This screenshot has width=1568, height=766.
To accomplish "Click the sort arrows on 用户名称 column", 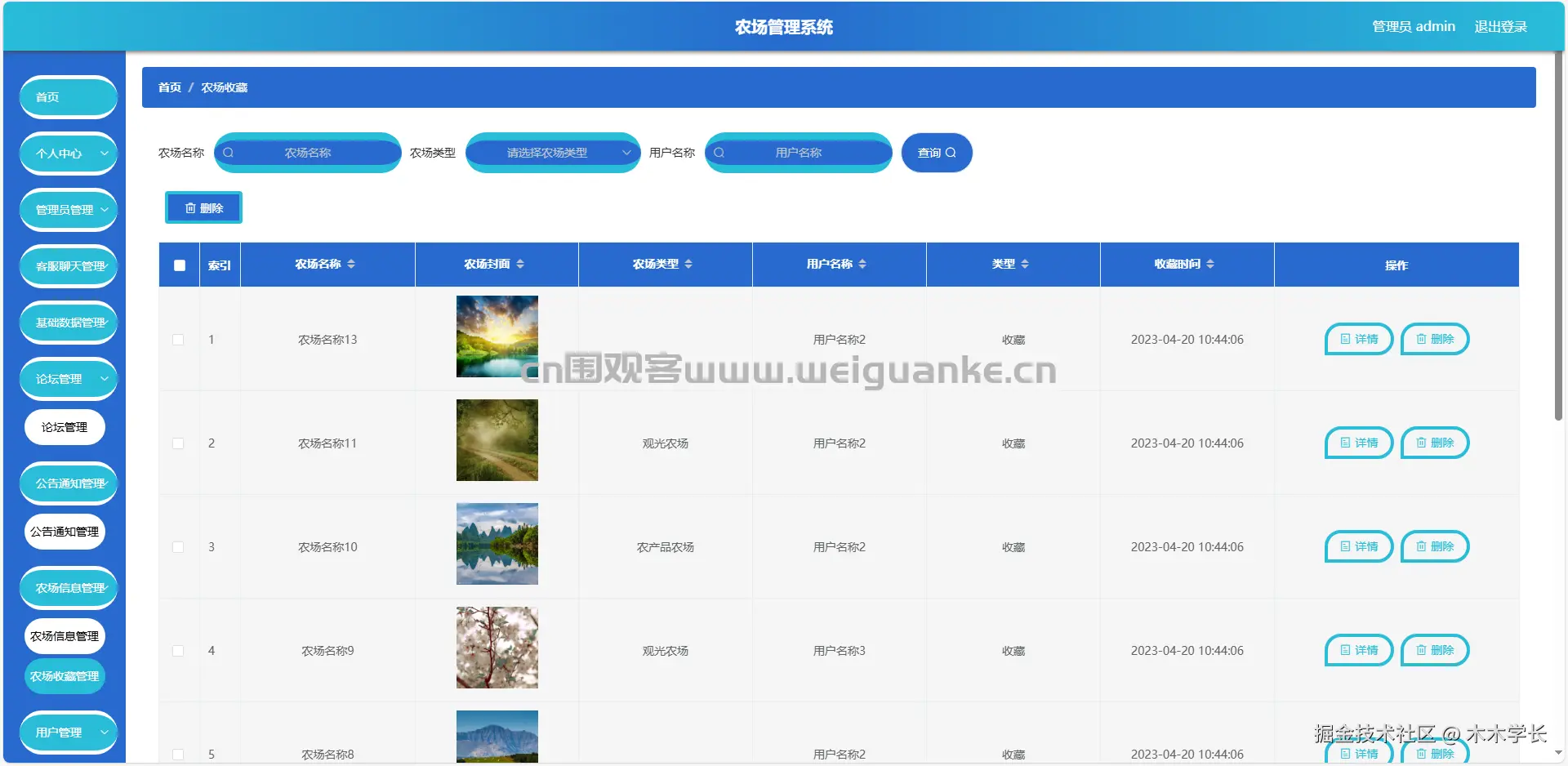I will (862, 264).
